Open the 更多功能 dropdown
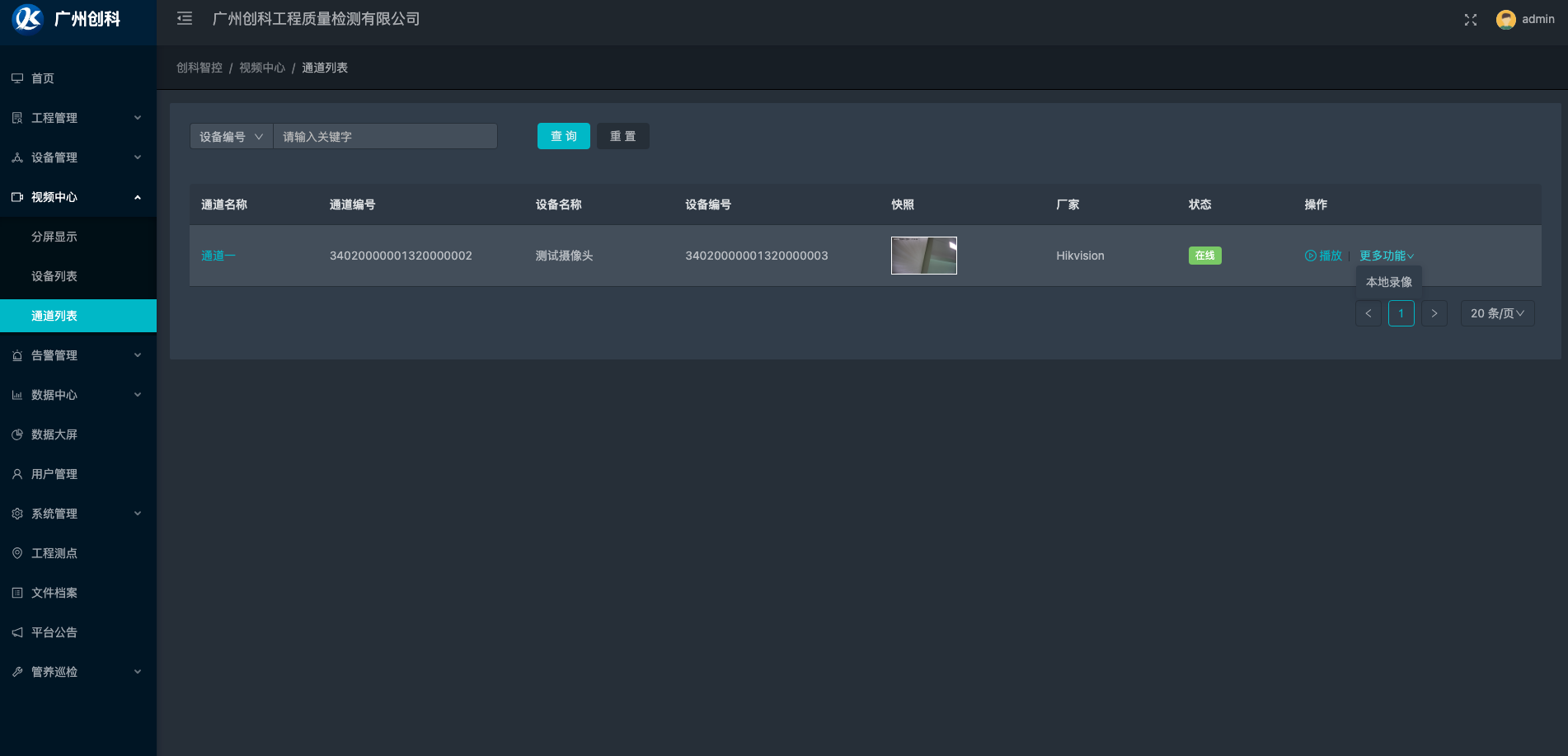Screen dimensions: 1568x756 1386,256
